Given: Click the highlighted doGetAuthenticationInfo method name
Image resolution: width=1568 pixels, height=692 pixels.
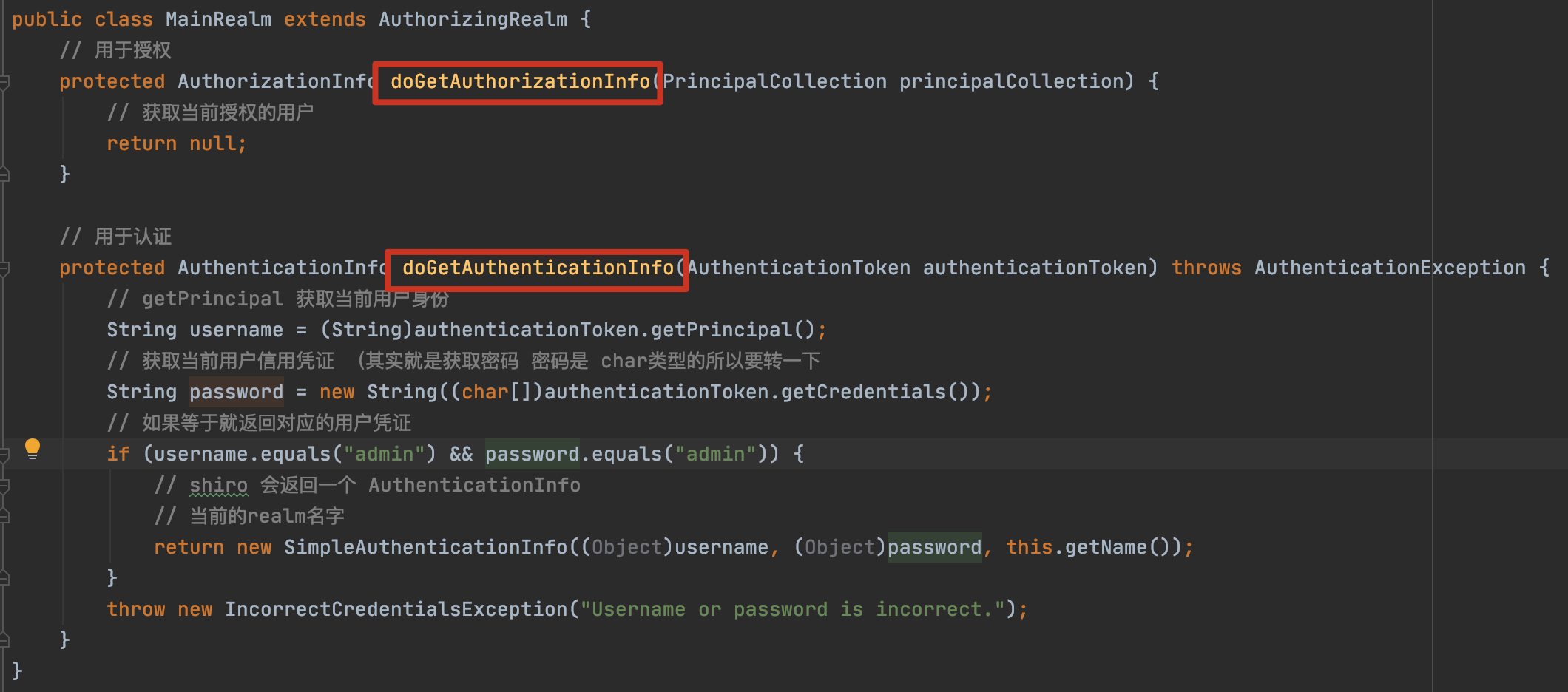Looking at the screenshot, I should [x=538, y=268].
